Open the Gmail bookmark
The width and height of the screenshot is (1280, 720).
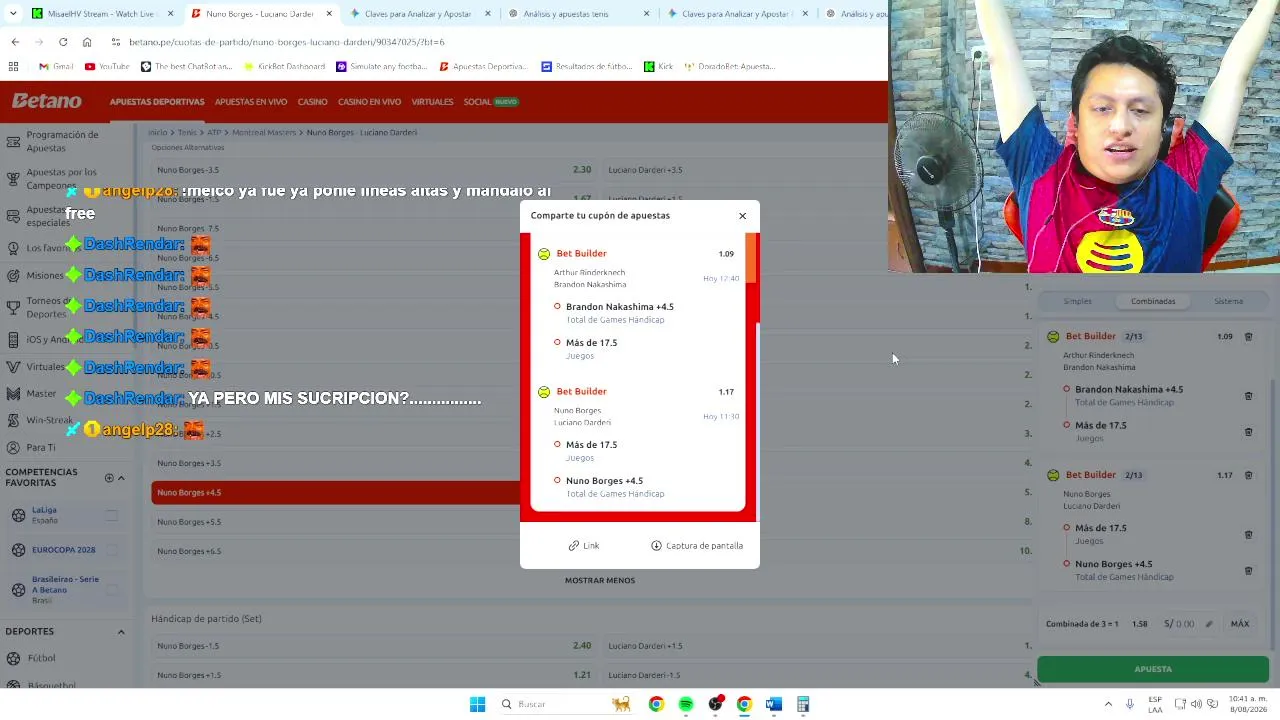56,67
